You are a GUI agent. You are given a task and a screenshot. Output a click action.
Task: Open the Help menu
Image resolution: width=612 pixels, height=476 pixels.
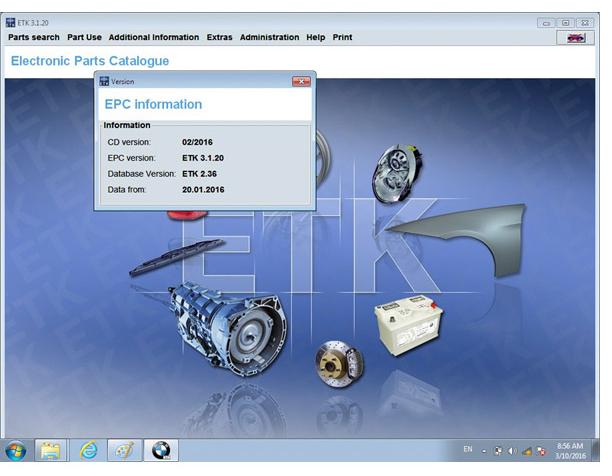point(315,37)
